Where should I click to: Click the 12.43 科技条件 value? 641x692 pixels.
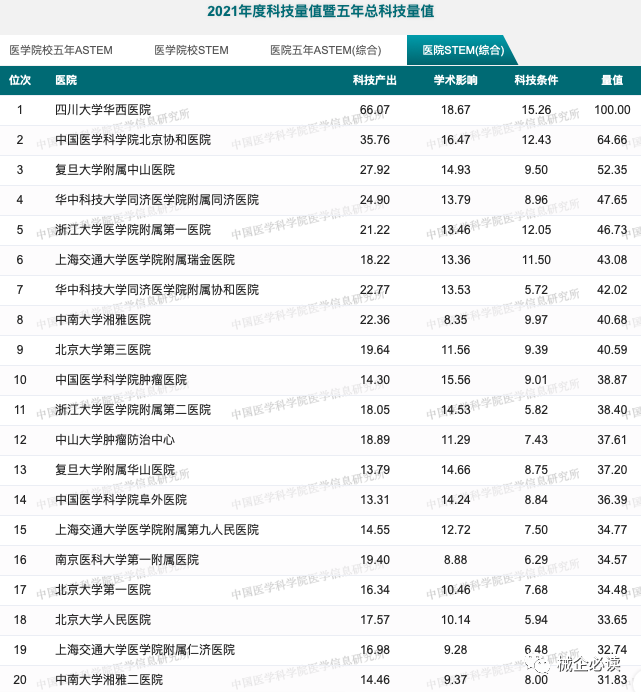click(x=536, y=139)
